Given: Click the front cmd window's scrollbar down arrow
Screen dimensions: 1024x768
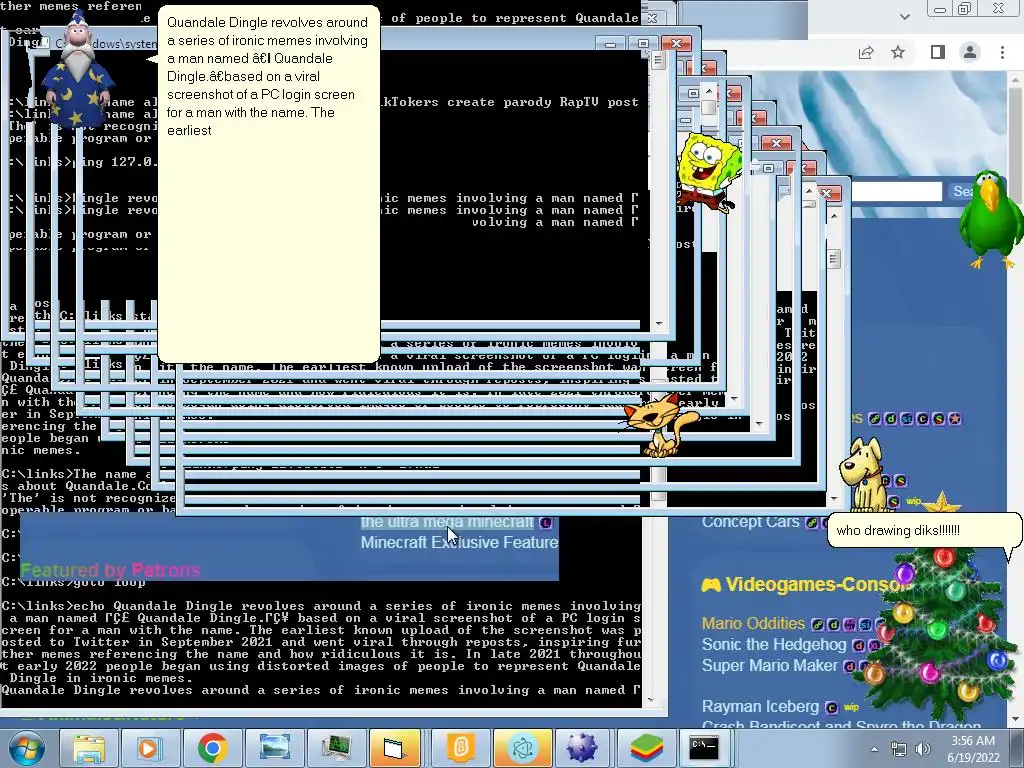Looking at the screenshot, I should pos(658,324).
